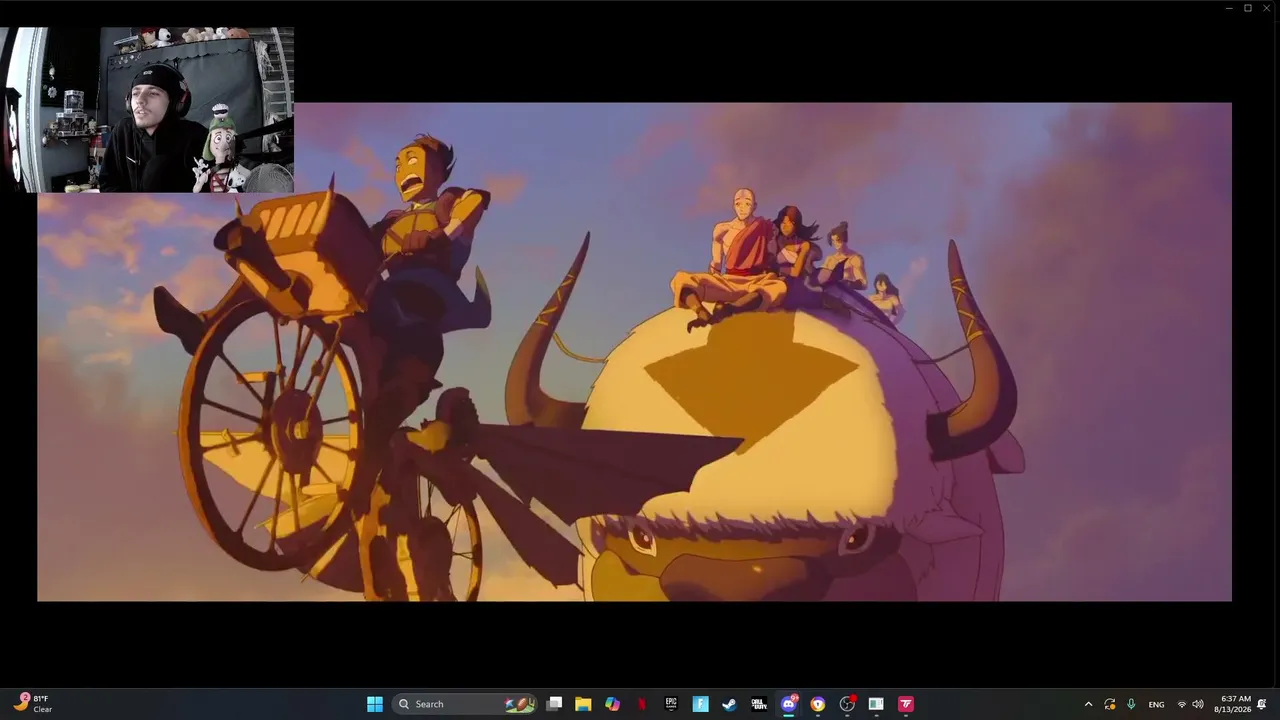This screenshot has width=1280, height=720.
Task: Launch Call of Duty from taskbar
Action: pyautogui.click(x=759, y=704)
